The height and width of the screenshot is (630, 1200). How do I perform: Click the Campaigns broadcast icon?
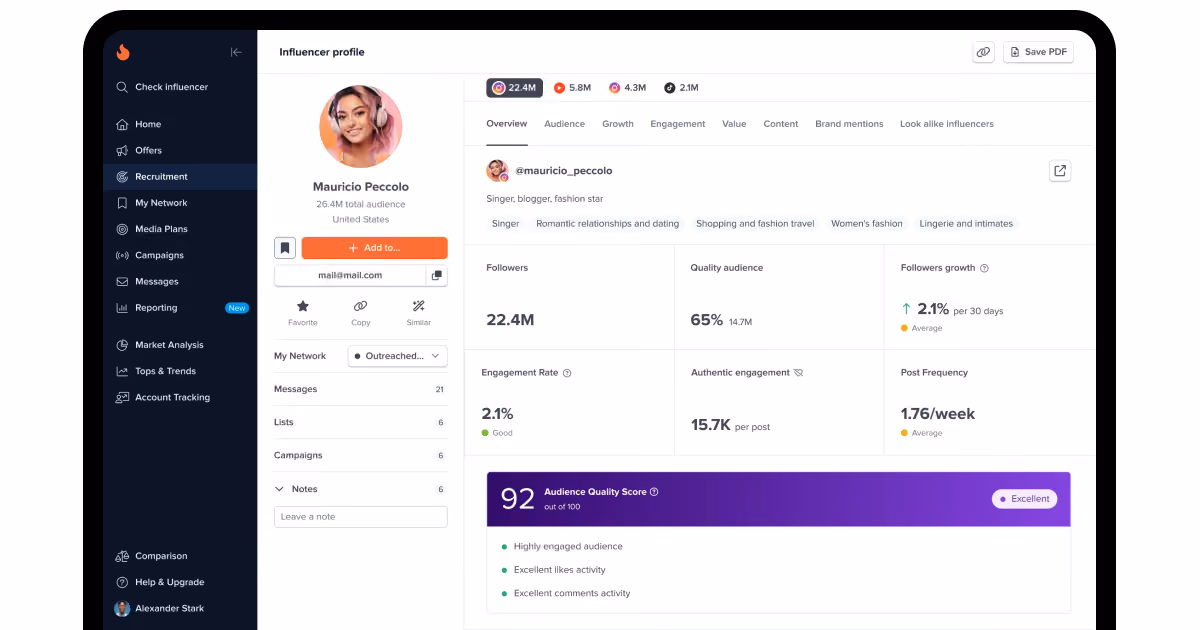122,255
